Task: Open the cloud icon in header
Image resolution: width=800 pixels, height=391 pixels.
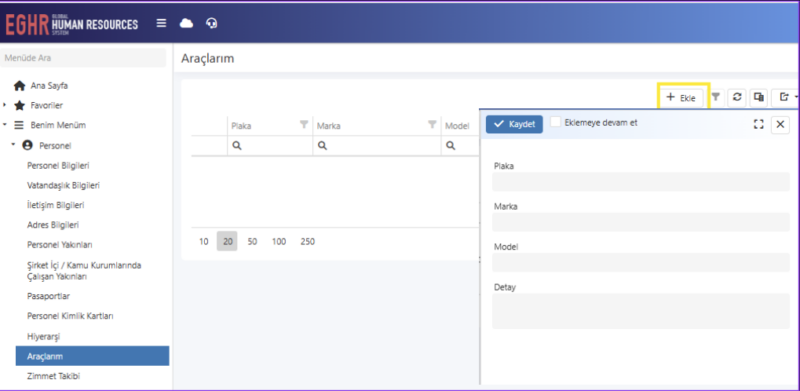Action: pyautogui.click(x=186, y=23)
